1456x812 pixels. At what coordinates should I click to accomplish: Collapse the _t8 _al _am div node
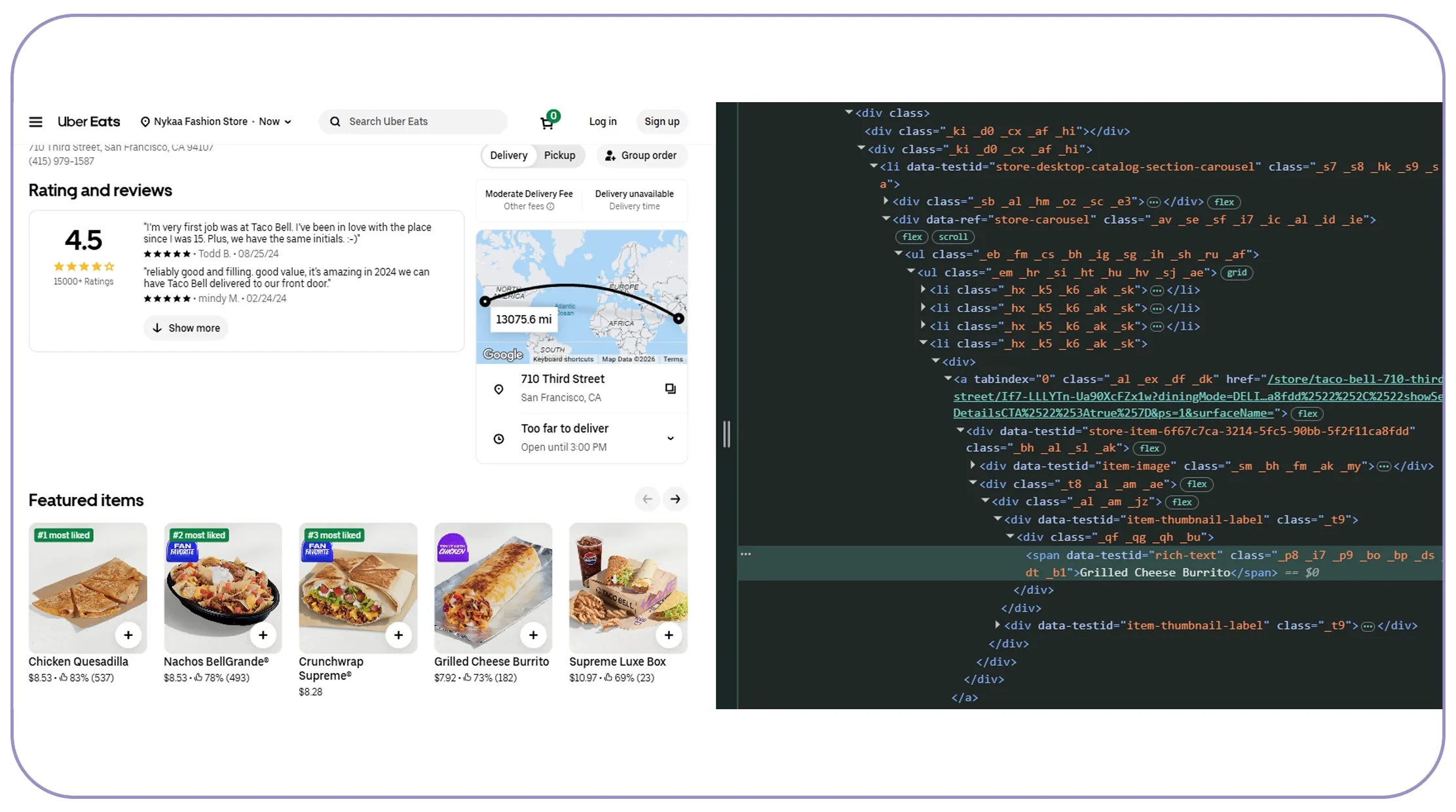pos(973,483)
